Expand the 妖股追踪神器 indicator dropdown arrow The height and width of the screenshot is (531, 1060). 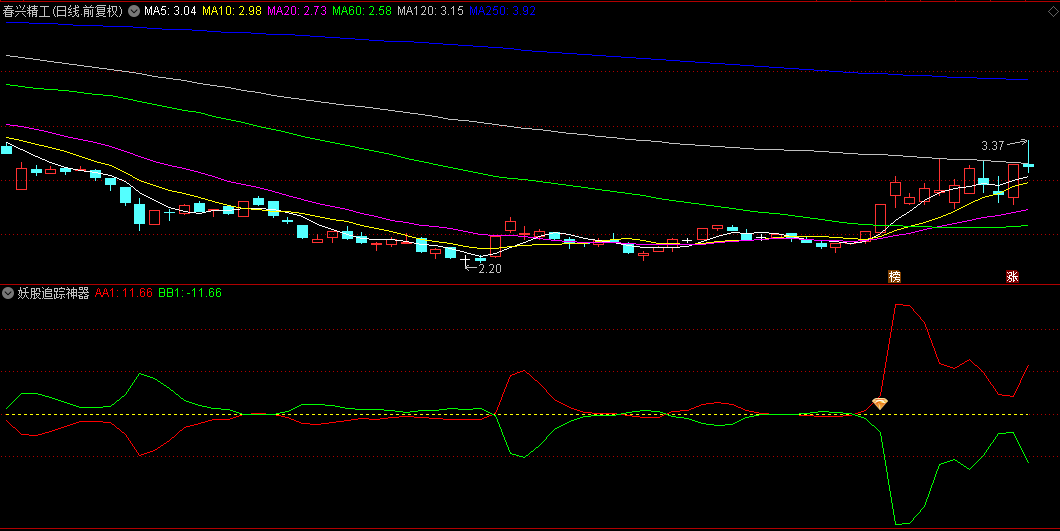click(x=8, y=293)
